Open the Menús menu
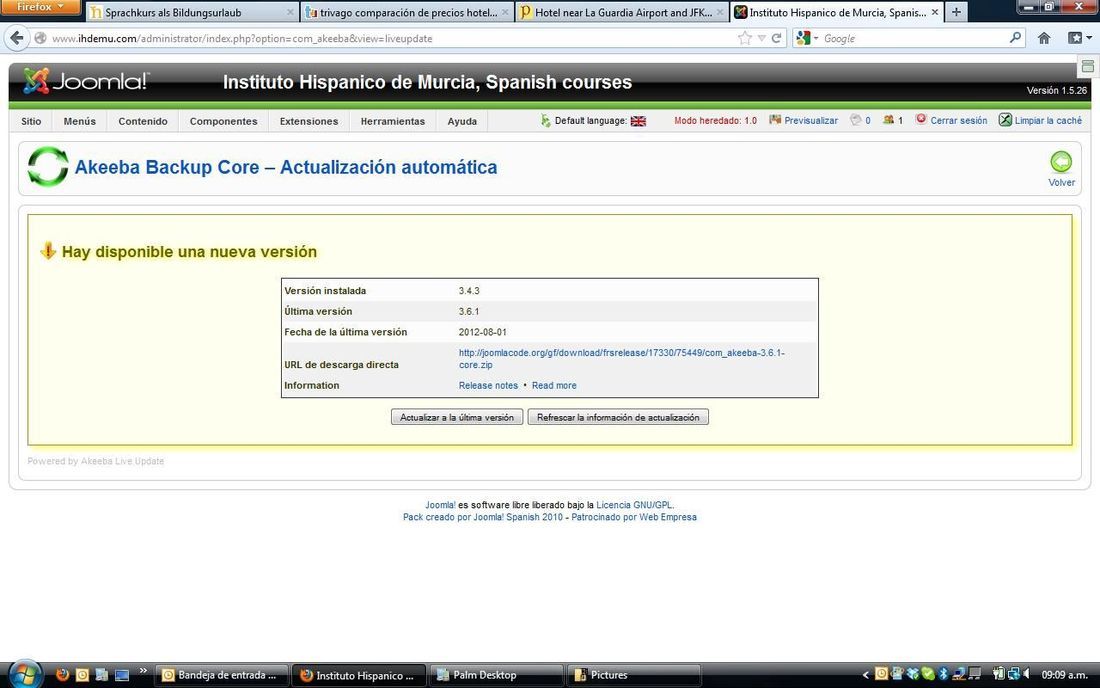The height and width of the screenshot is (688, 1100). [x=79, y=121]
